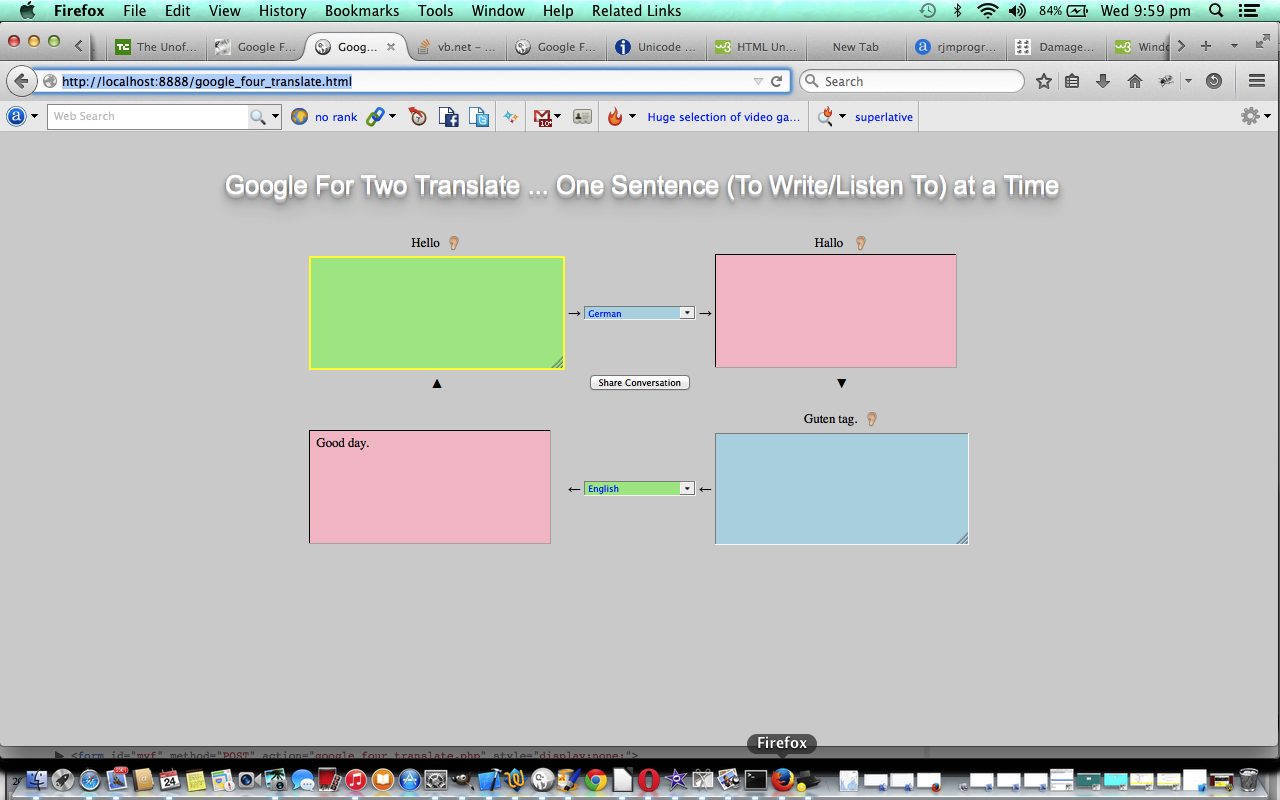Open Safari from the dock
1280x800 pixels.
(89, 780)
